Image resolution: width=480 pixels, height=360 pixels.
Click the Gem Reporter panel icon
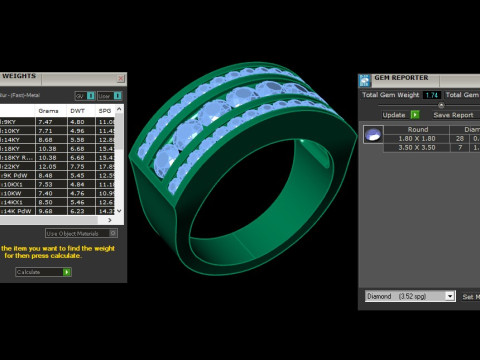coord(364,81)
